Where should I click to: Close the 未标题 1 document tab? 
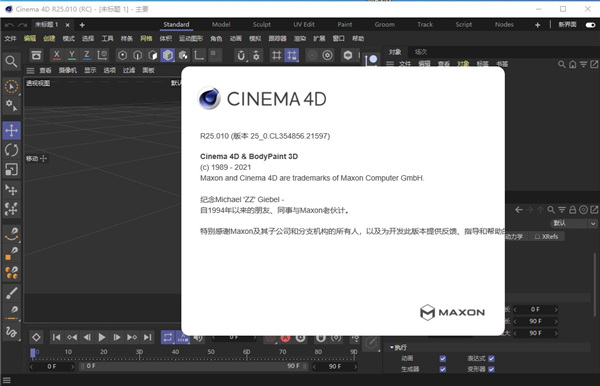tap(67, 25)
